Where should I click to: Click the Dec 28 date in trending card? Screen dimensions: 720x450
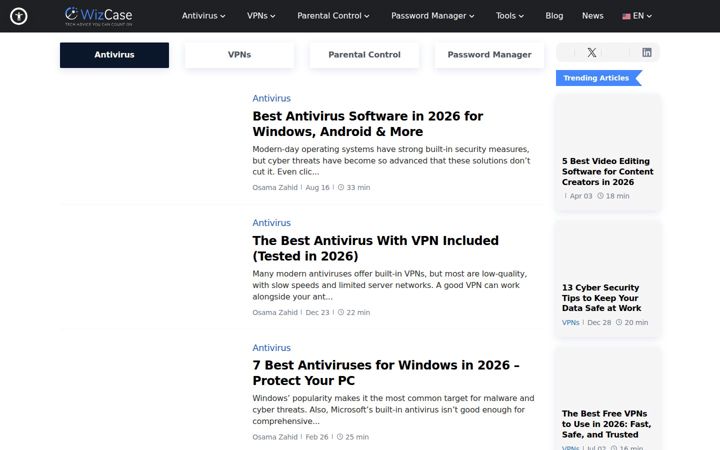pos(599,323)
